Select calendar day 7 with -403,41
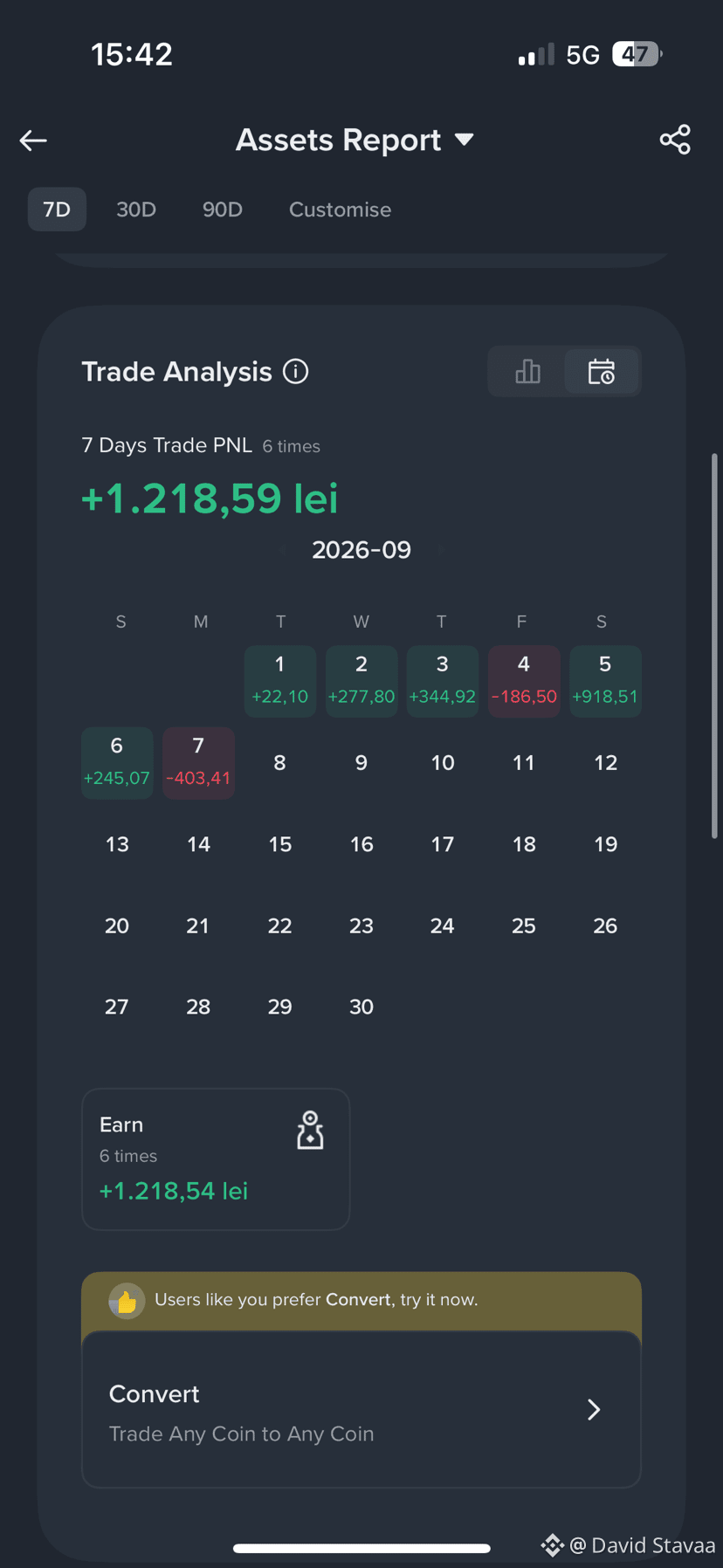The image size is (723, 1568). tap(198, 763)
